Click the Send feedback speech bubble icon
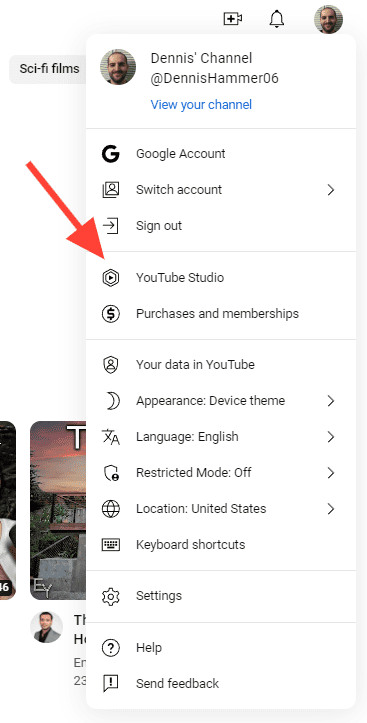This screenshot has height=723, width=367. (111, 683)
